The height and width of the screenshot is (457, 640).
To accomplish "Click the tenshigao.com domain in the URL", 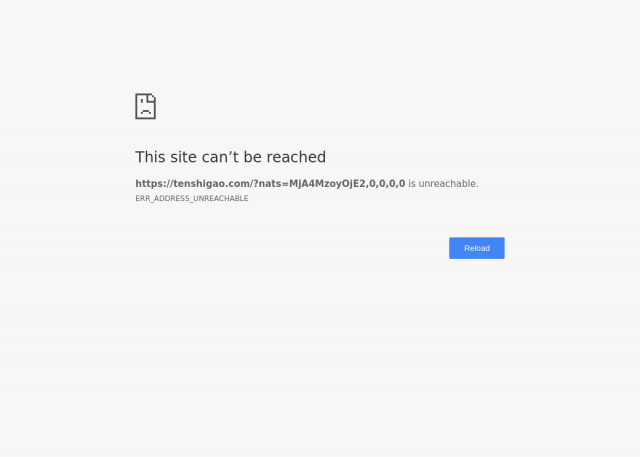I will pos(212,184).
